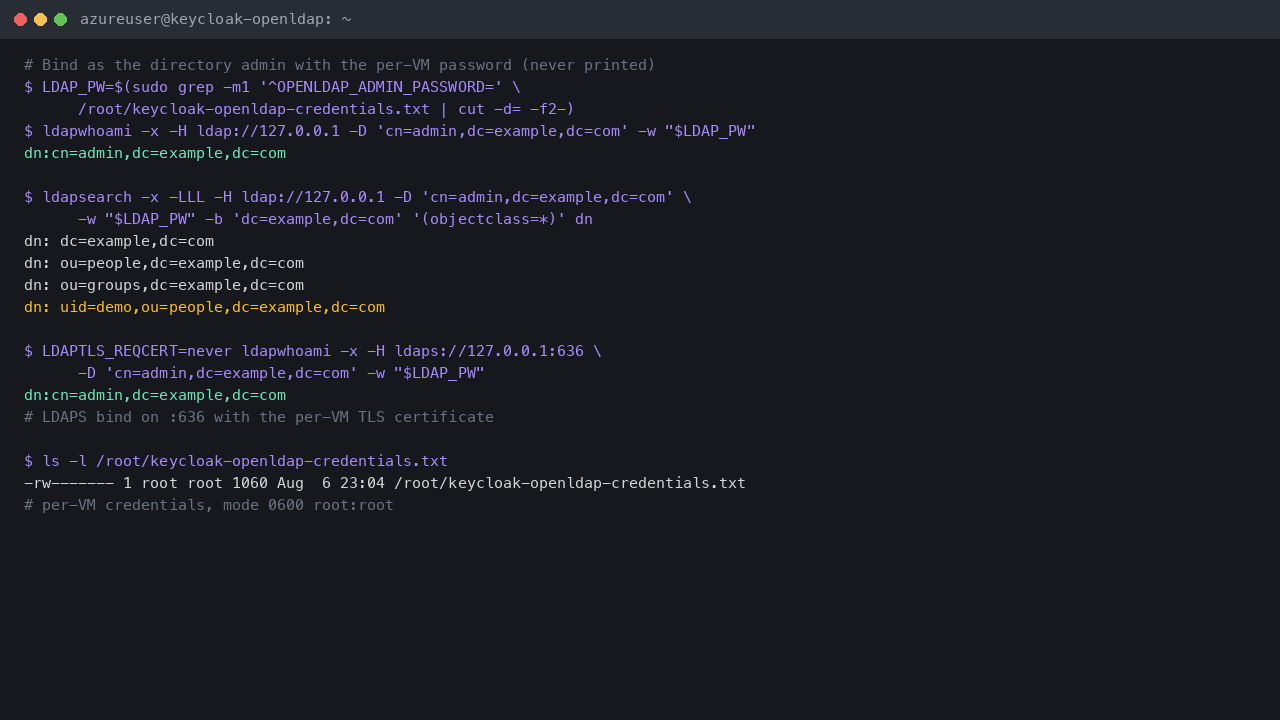Image resolution: width=1280 pixels, height=720 pixels.
Task: Click the title azureuser@keycloak-openldap: ~
Action: point(216,19)
